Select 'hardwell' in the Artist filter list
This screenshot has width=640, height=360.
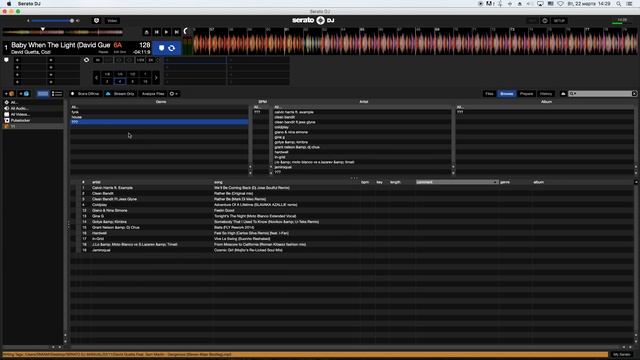[362, 152]
